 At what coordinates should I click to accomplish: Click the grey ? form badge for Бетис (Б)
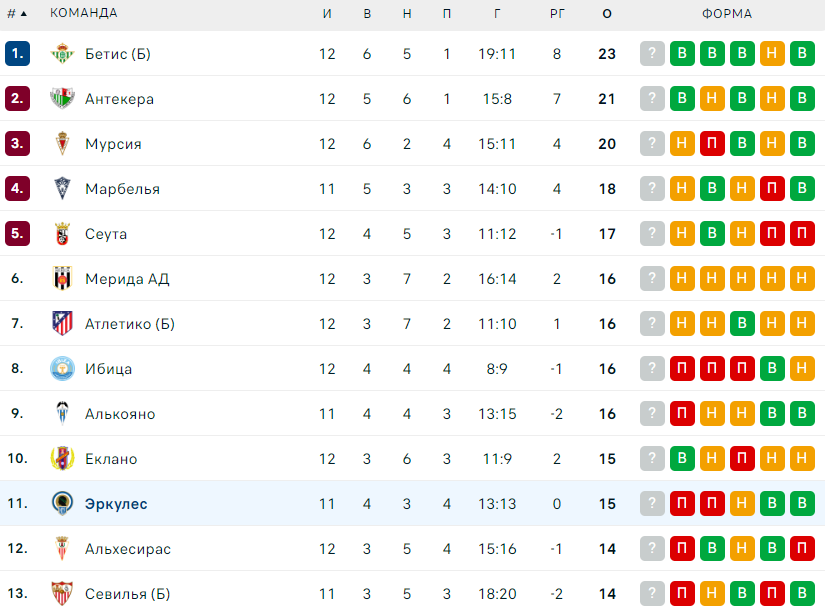coord(652,54)
